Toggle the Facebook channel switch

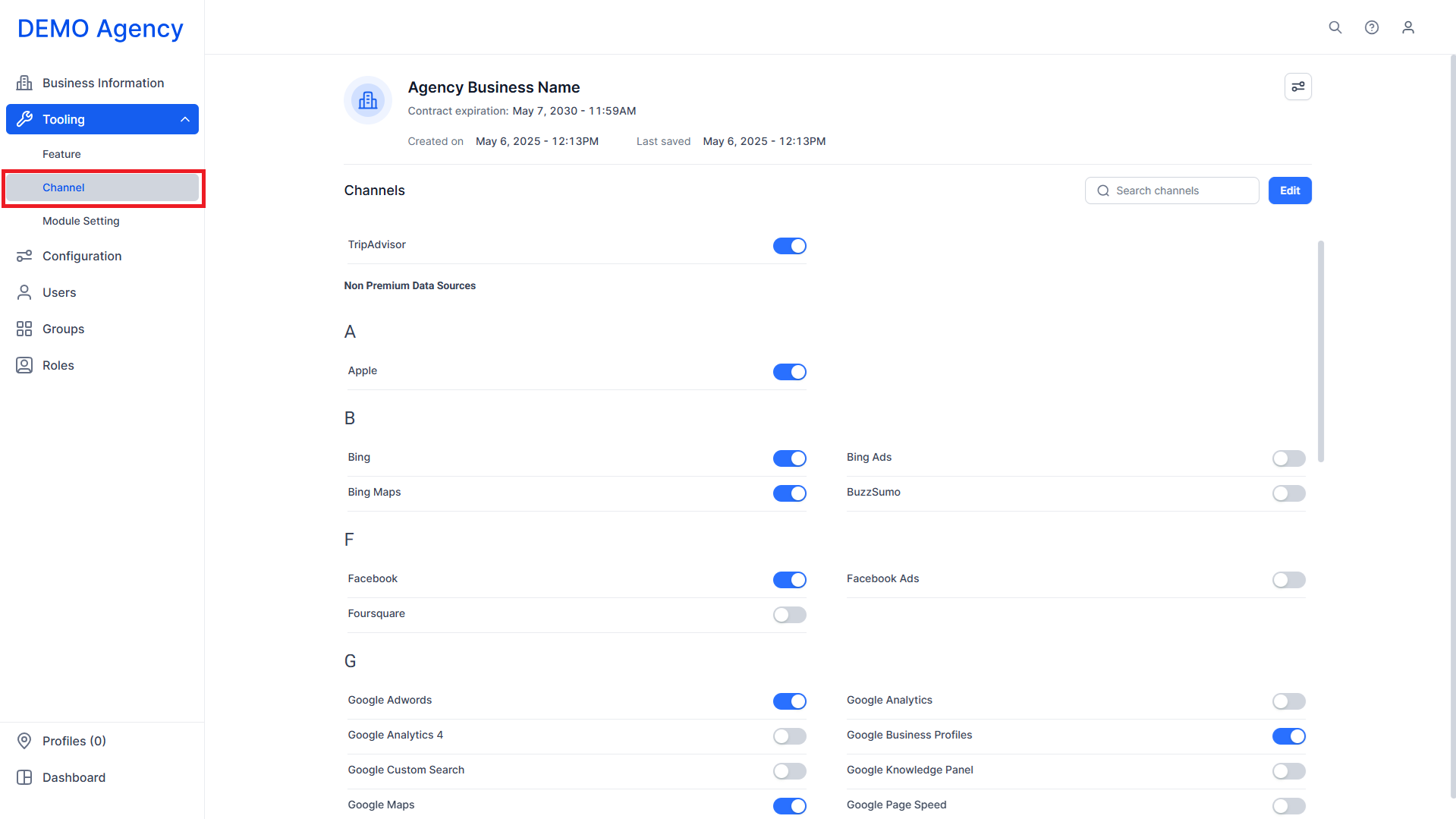click(x=789, y=580)
